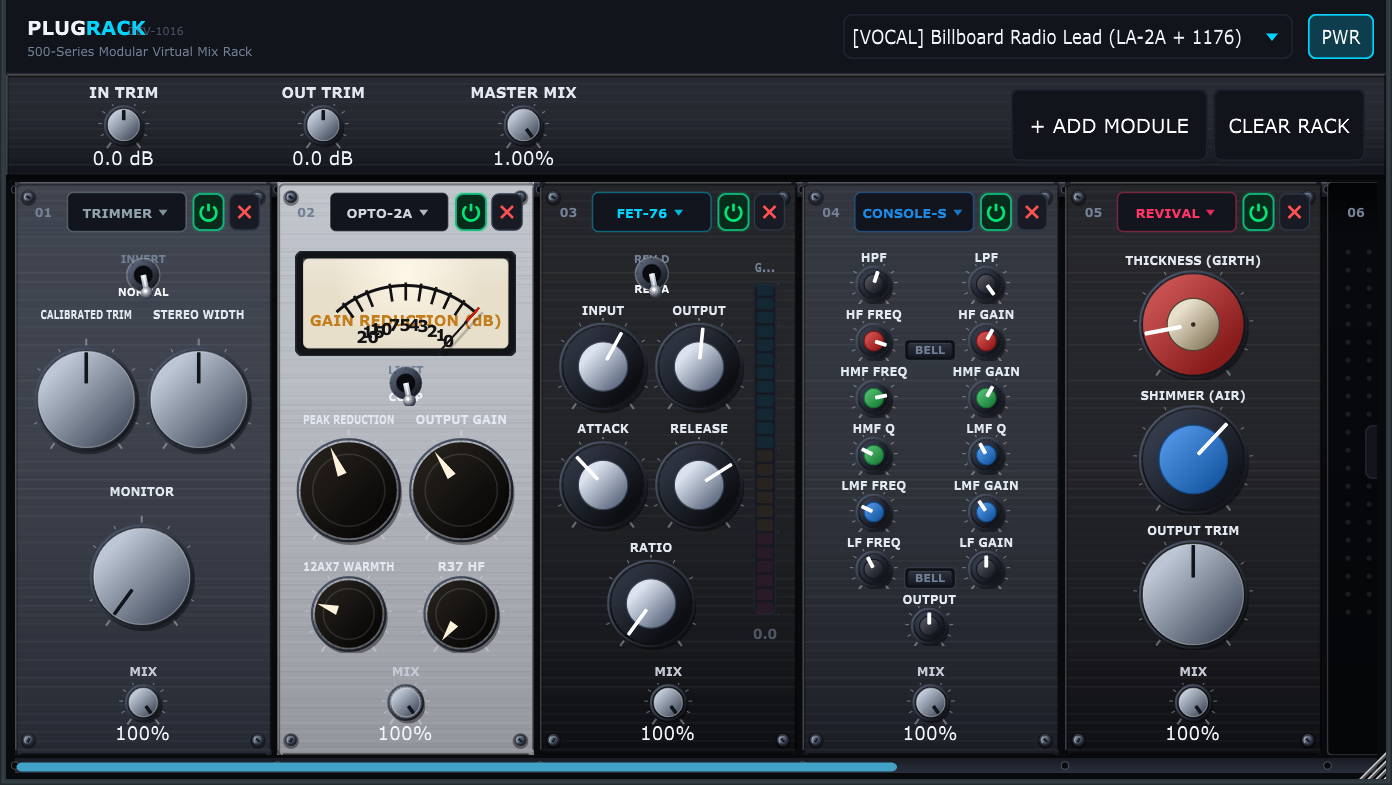This screenshot has height=785, width=1392.
Task: Click the gain reduction VU meter
Action: pyautogui.click(x=405, y=303)
